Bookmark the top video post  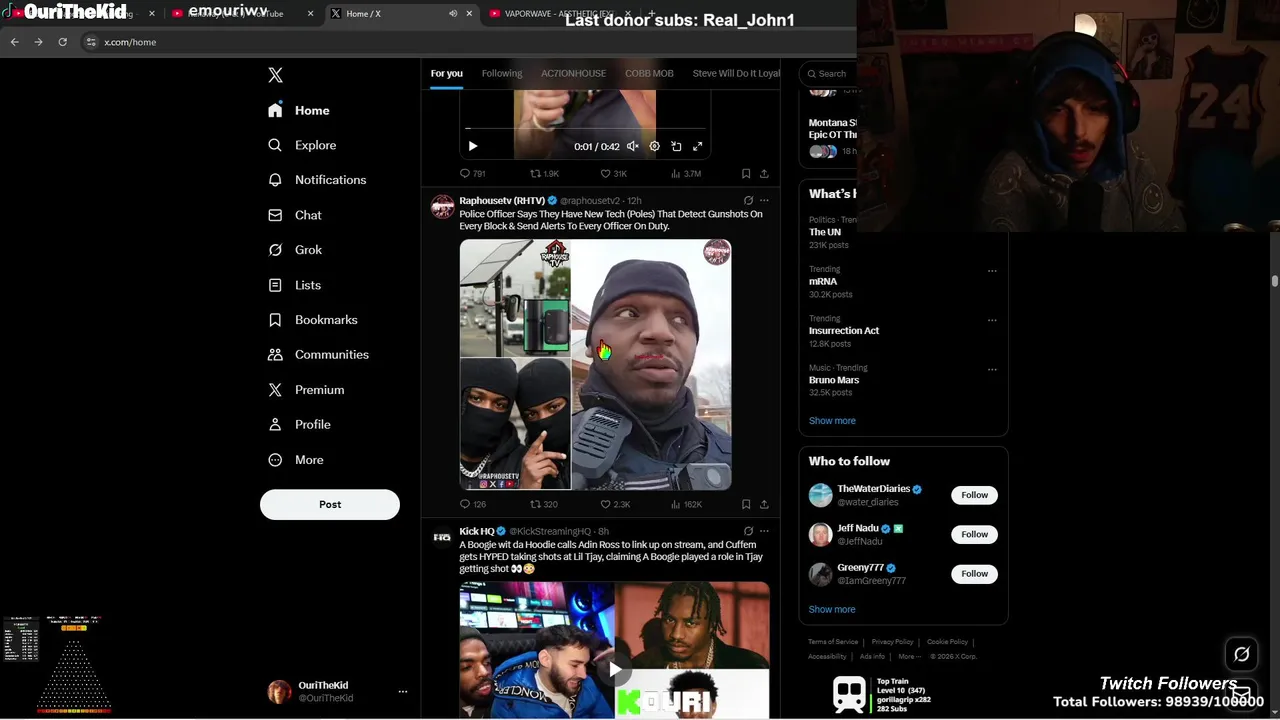pos(746,174)
